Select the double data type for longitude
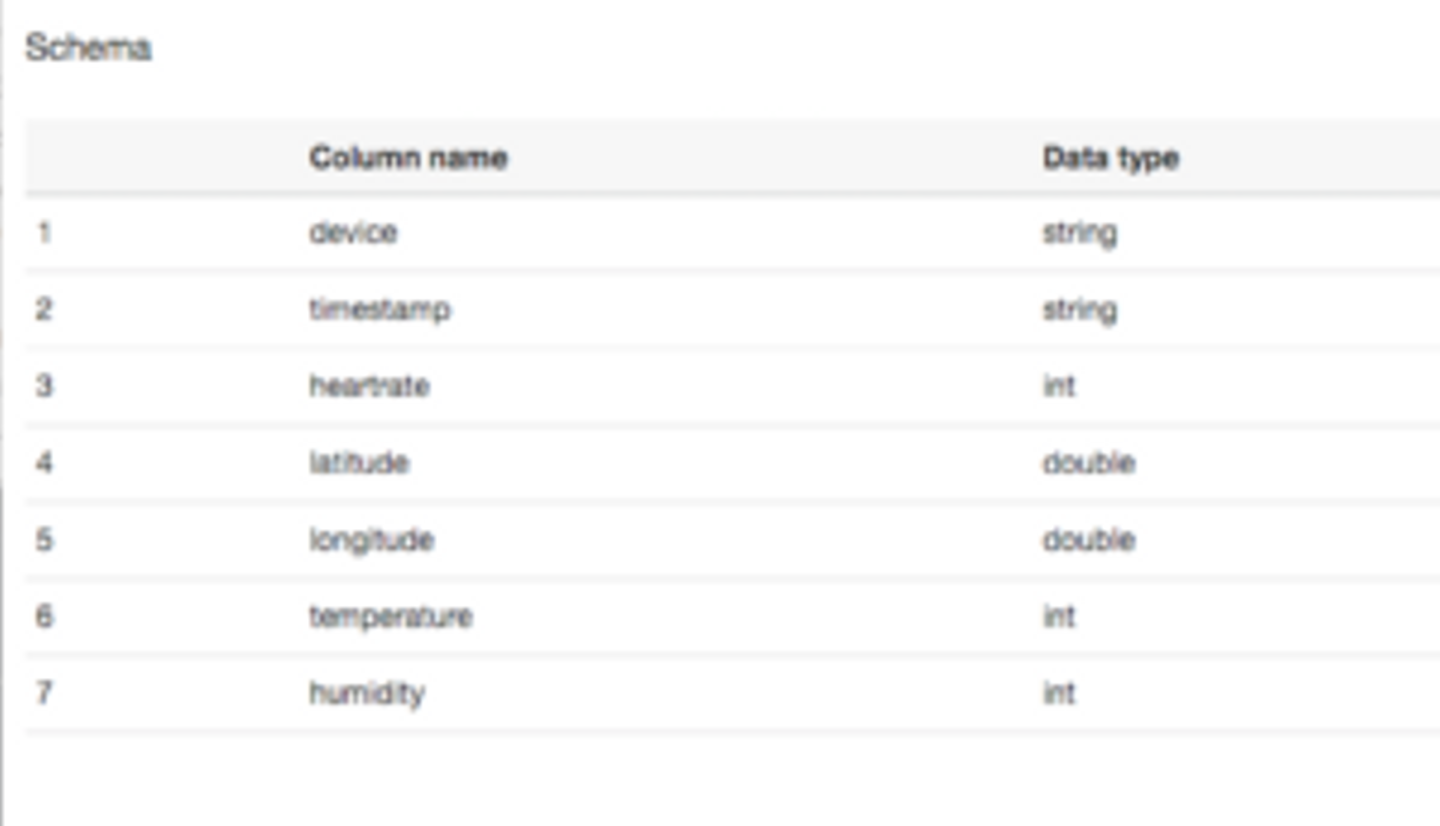 1088,540
